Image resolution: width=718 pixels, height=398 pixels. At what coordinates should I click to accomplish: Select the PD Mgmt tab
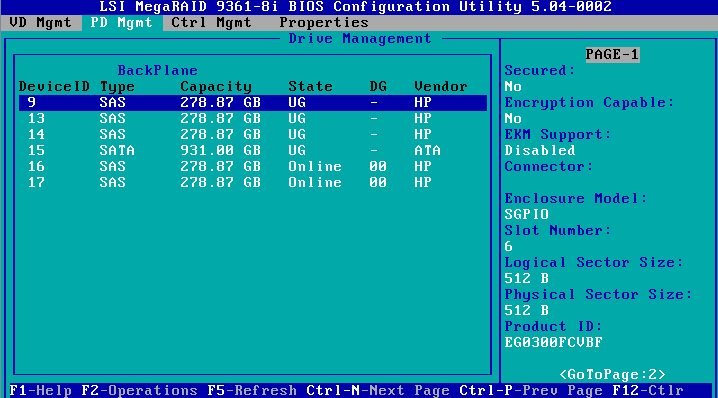coord(122,23)
